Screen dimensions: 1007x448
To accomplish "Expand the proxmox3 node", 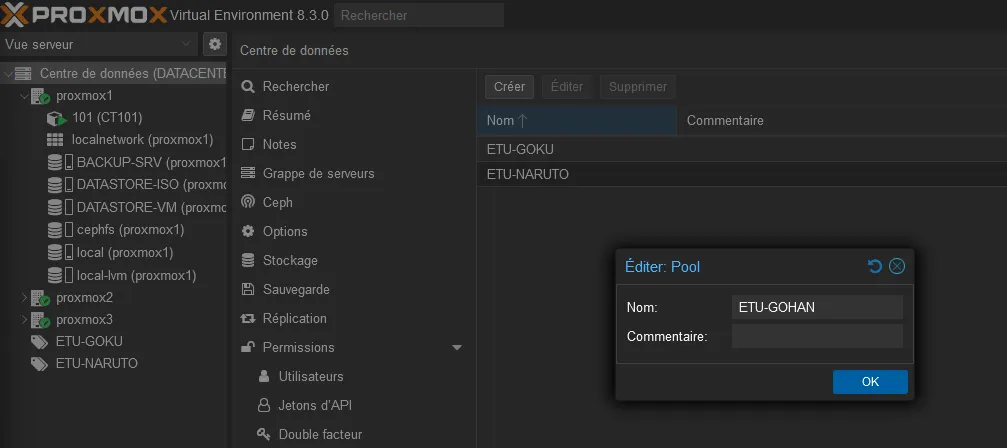I will tap(24, 320).
